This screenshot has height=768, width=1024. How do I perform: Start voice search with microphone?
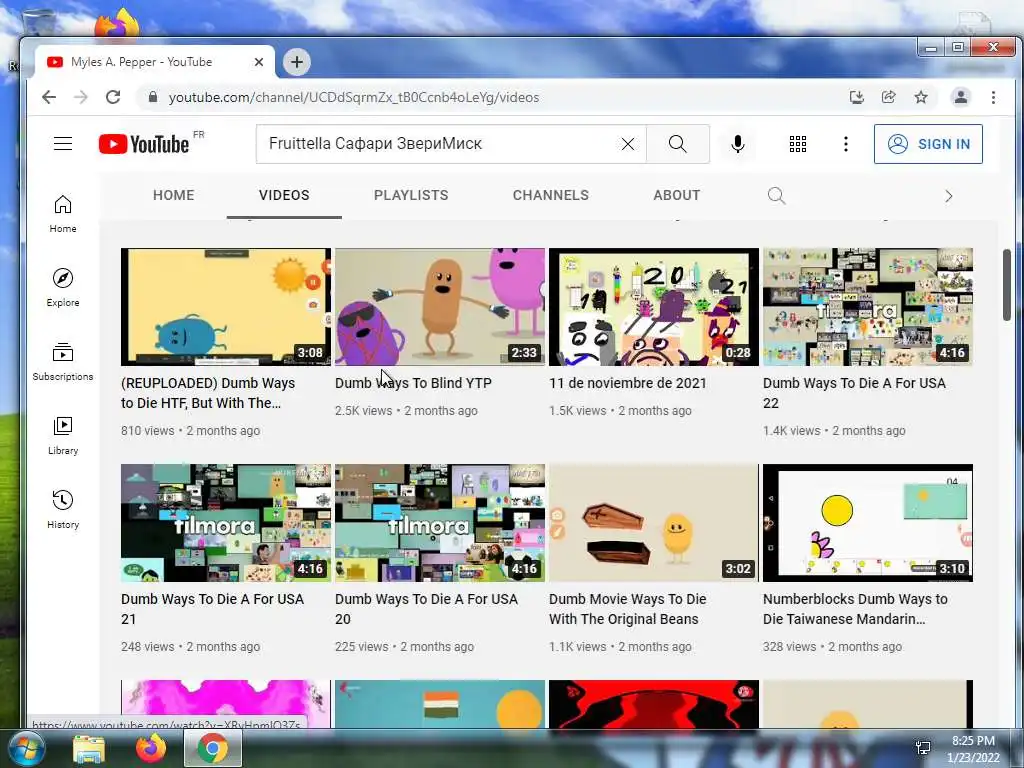click(738, 144)
